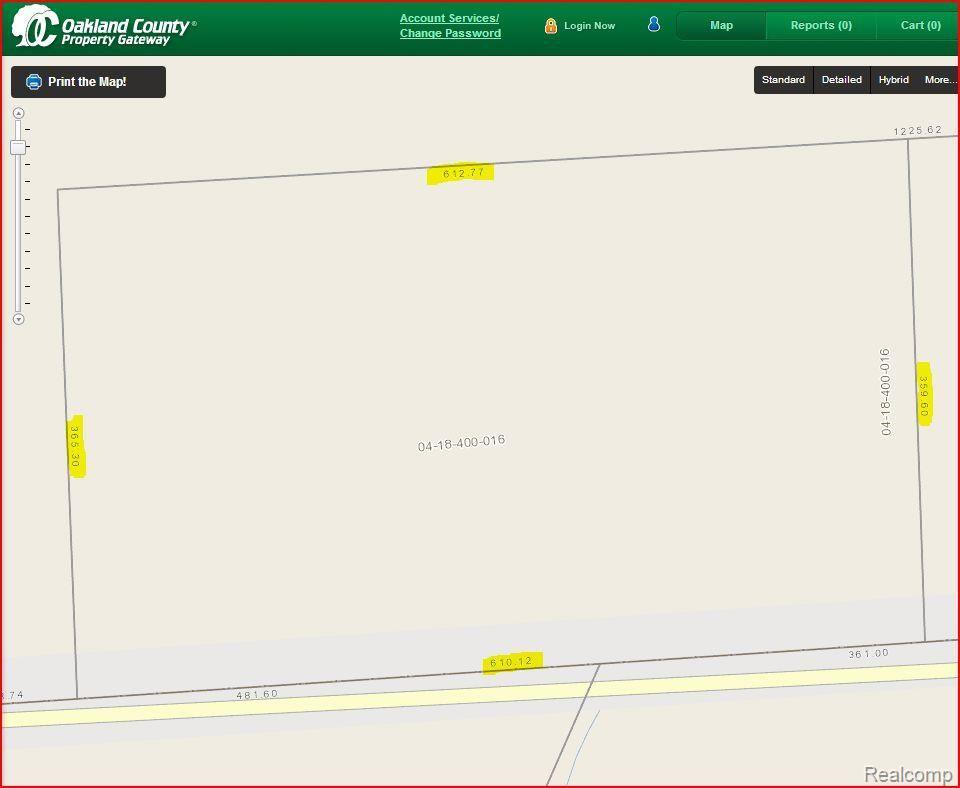
Task: Click the Print the Map! button
Action: [88, 81]
